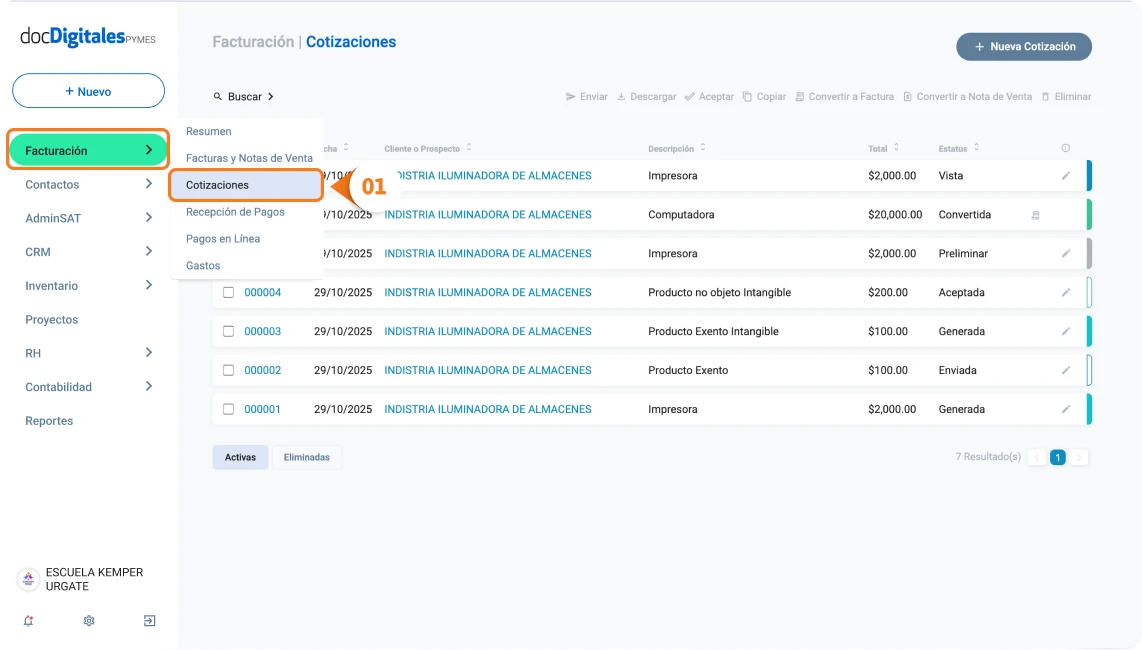Image resolution: width=1142 pixels, height=650 pixels.
Task: Click the pencil icon for quotation 000001
Action: tap(1066, 409)
